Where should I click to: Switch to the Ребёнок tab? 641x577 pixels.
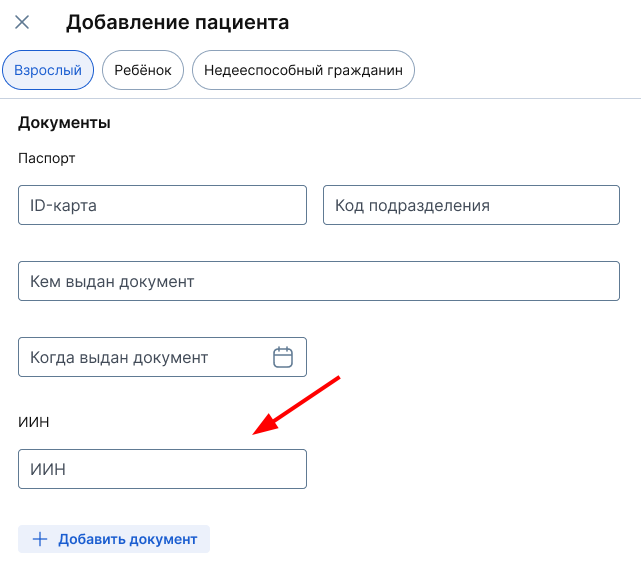coord(143,71)
